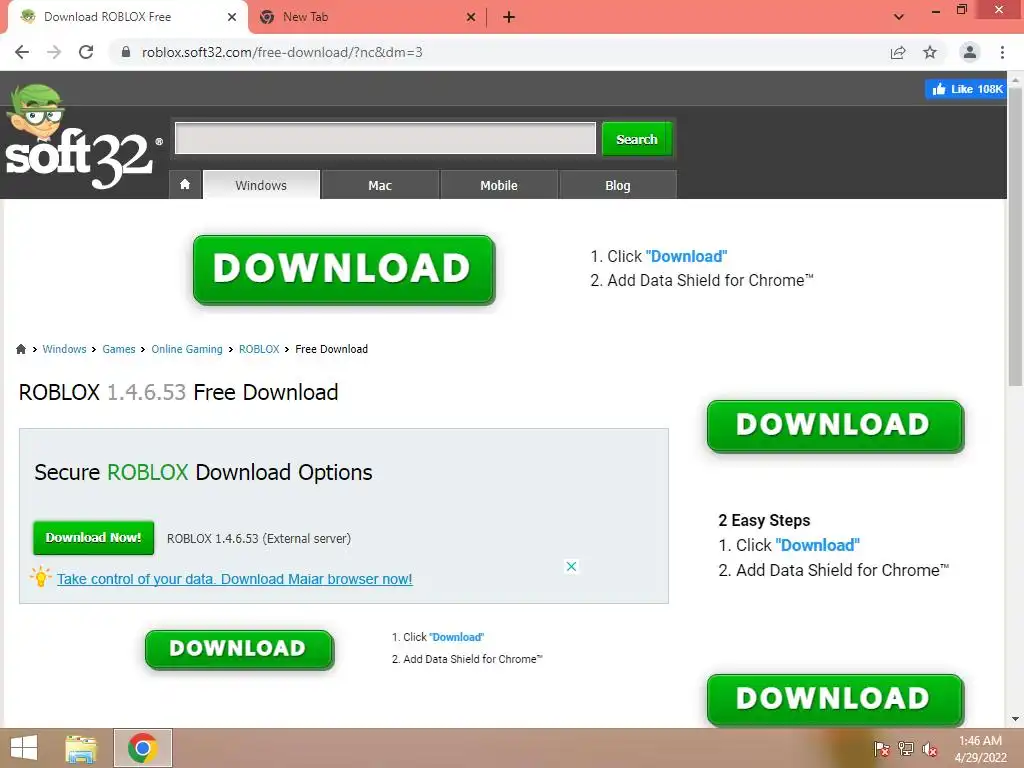The width and height of the screenshot is (1024, 768).
Task: Click muted volume tray icon
Action: point(929,749)
